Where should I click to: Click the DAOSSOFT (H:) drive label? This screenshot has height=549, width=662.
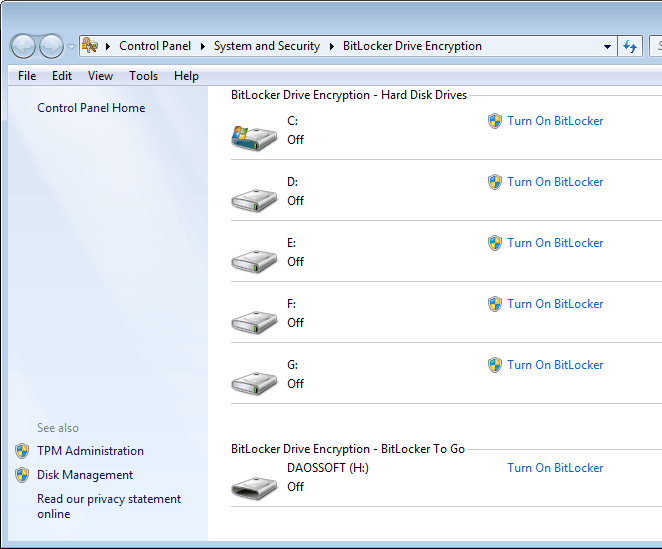[x=328, y=468]
